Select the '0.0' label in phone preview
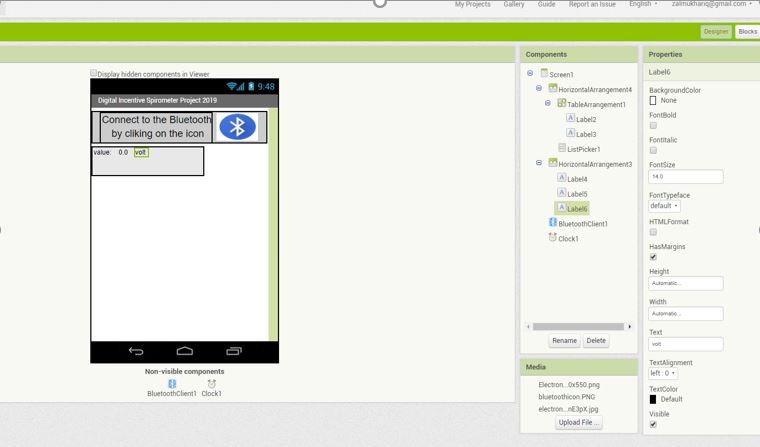The width and height of the screenshot is (760, 447). [123, 152]
